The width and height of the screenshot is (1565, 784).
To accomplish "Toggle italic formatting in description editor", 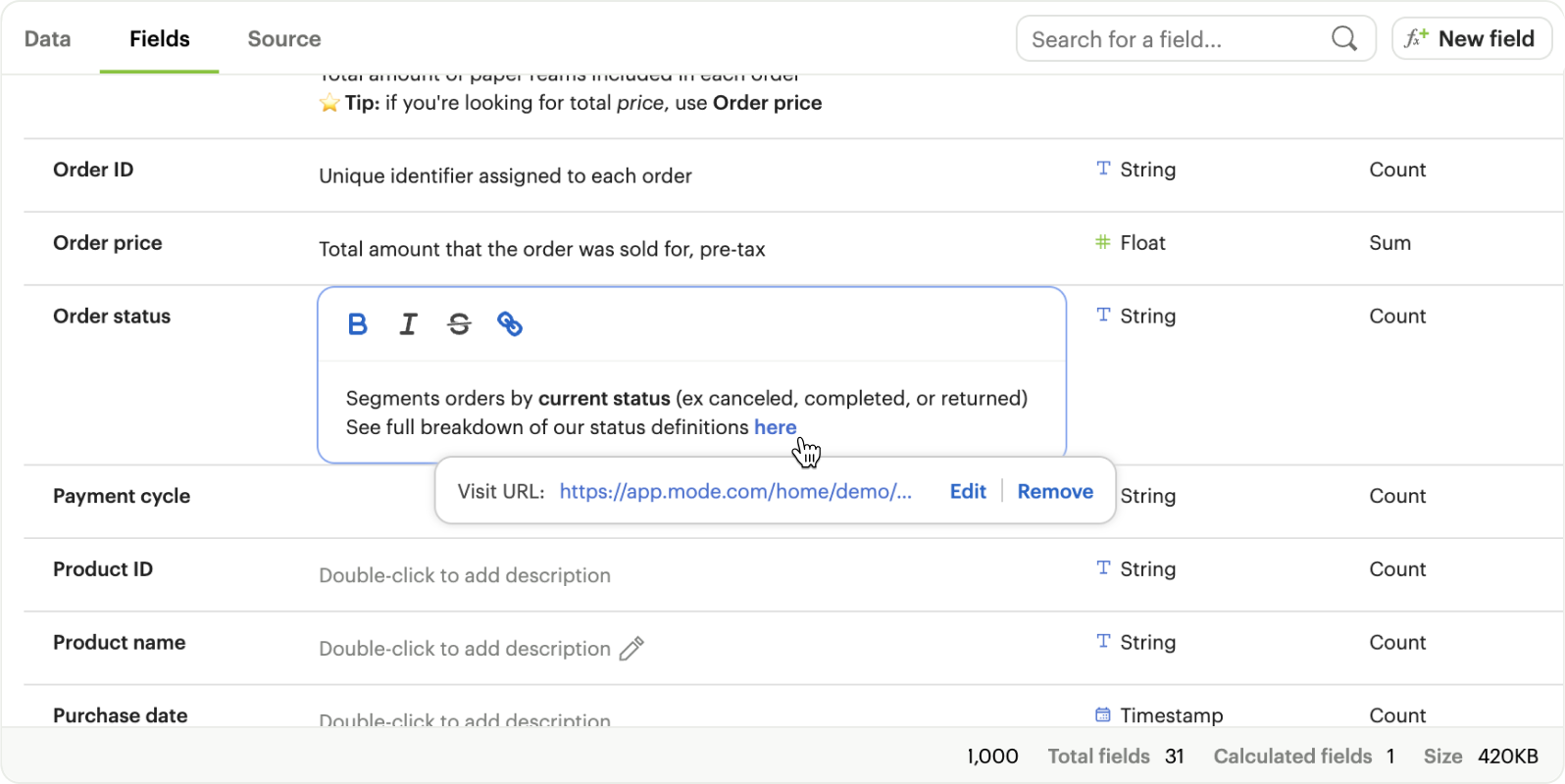I will [409, 324].
